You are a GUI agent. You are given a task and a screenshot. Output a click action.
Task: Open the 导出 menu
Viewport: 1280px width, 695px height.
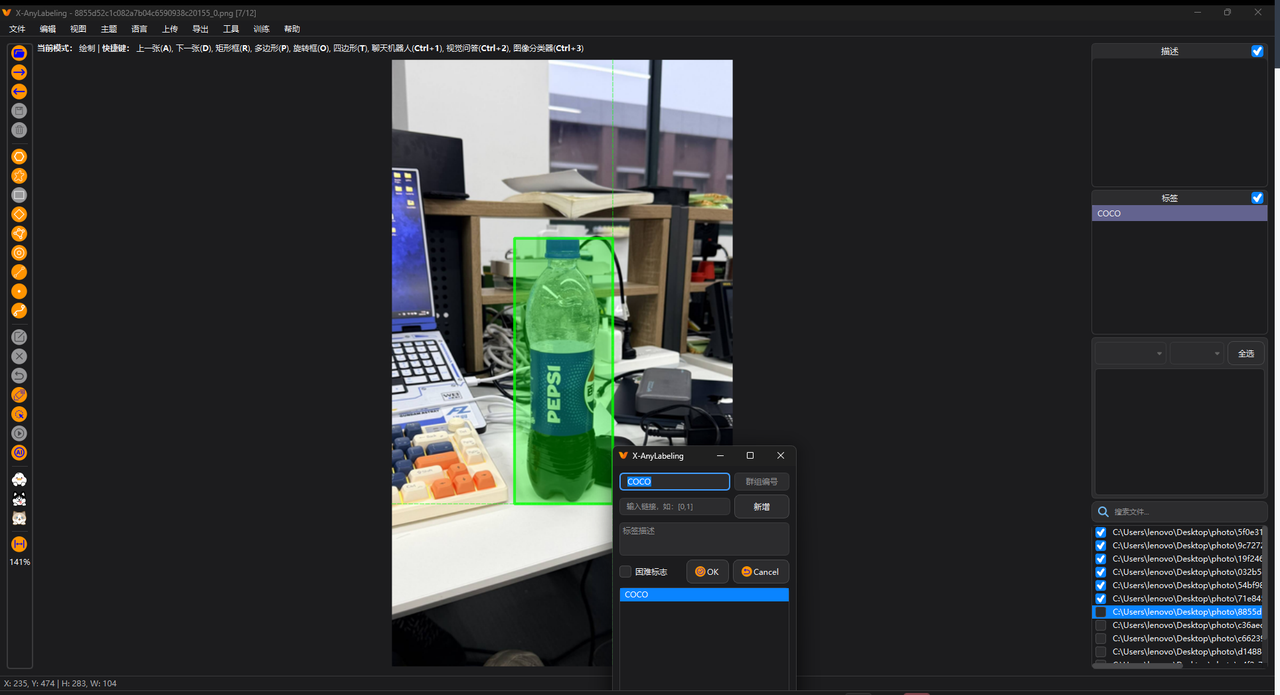tap(200, 29)
